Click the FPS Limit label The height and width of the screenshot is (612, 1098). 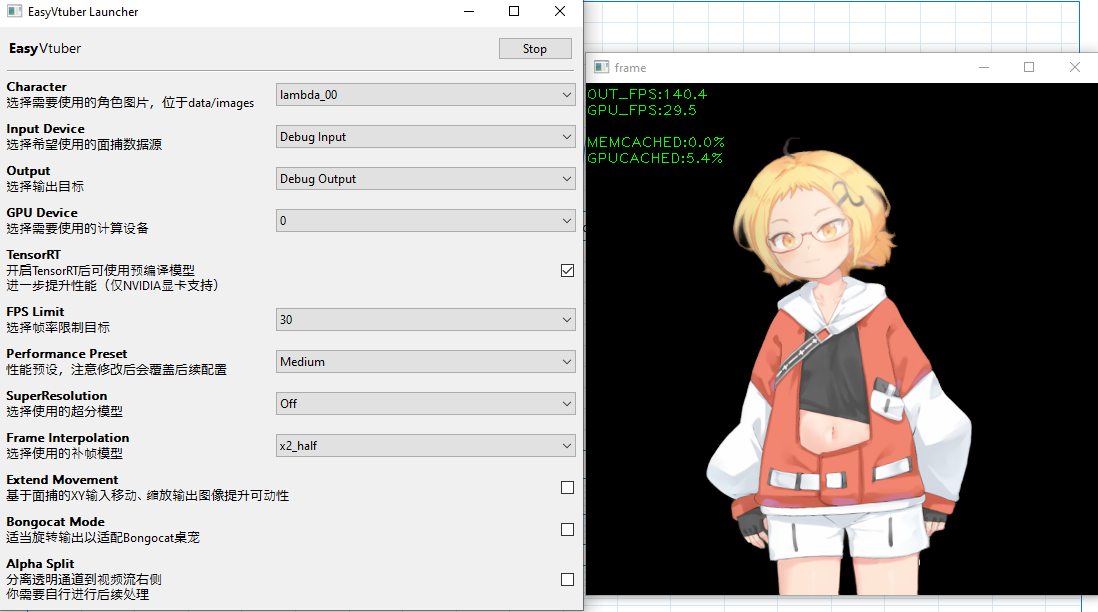[35, 312]
